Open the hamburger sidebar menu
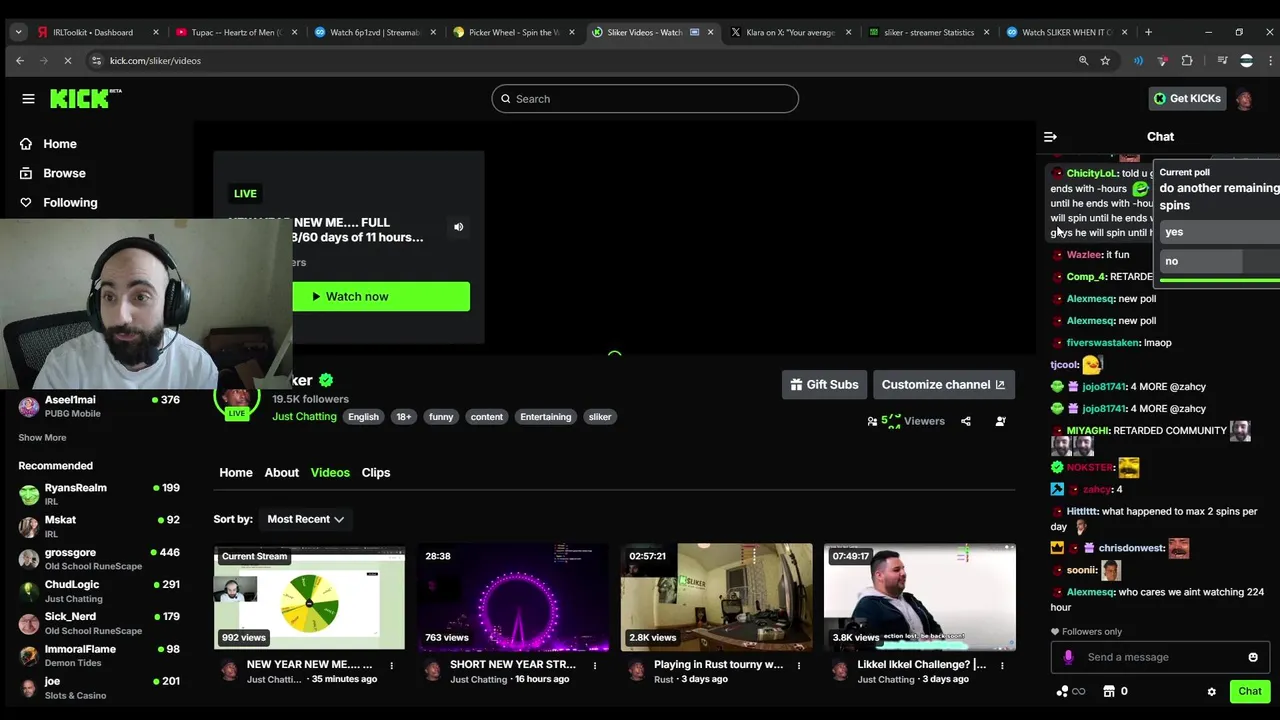Viewport: 1280px width, 720px height. coord(28,99)
